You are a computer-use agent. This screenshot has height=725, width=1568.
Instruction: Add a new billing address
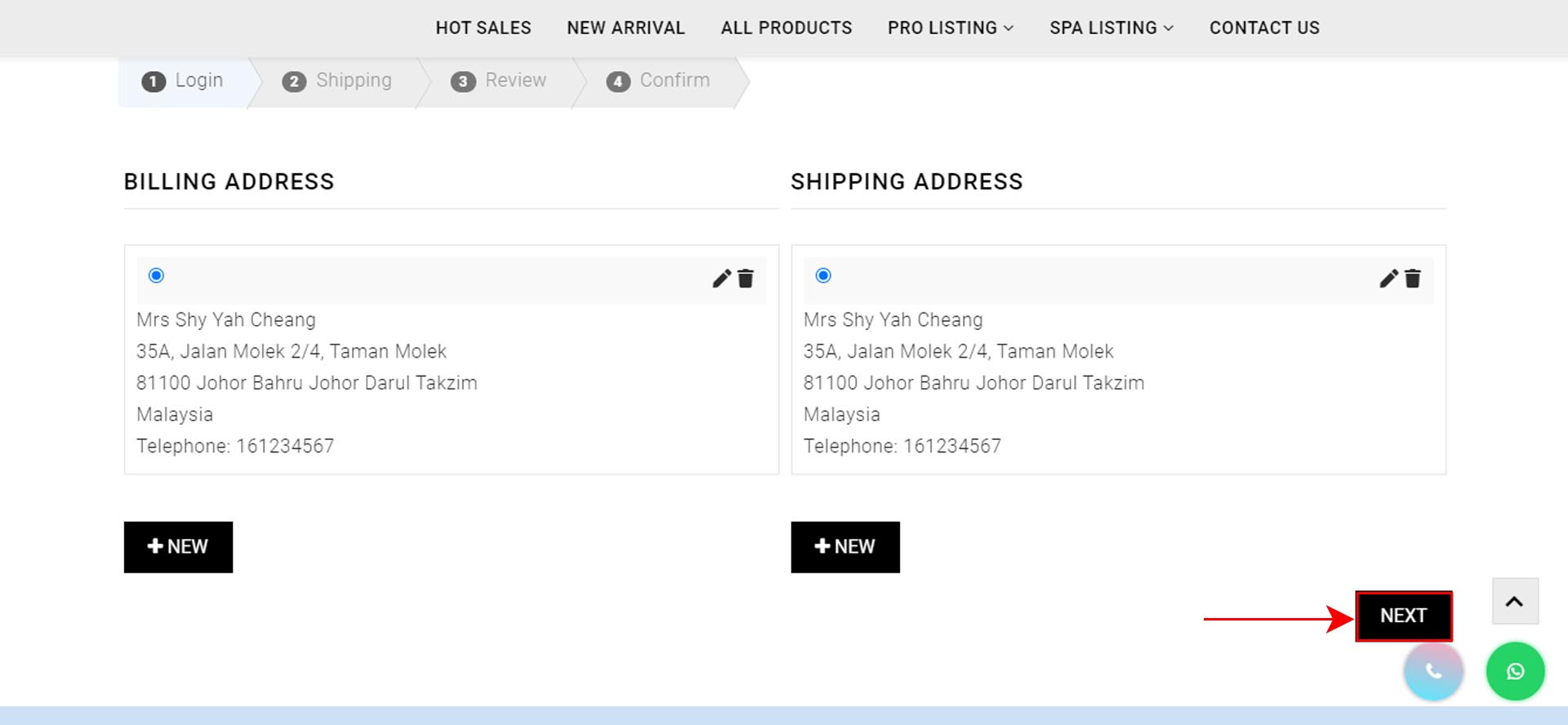click(x=178, y=547)
